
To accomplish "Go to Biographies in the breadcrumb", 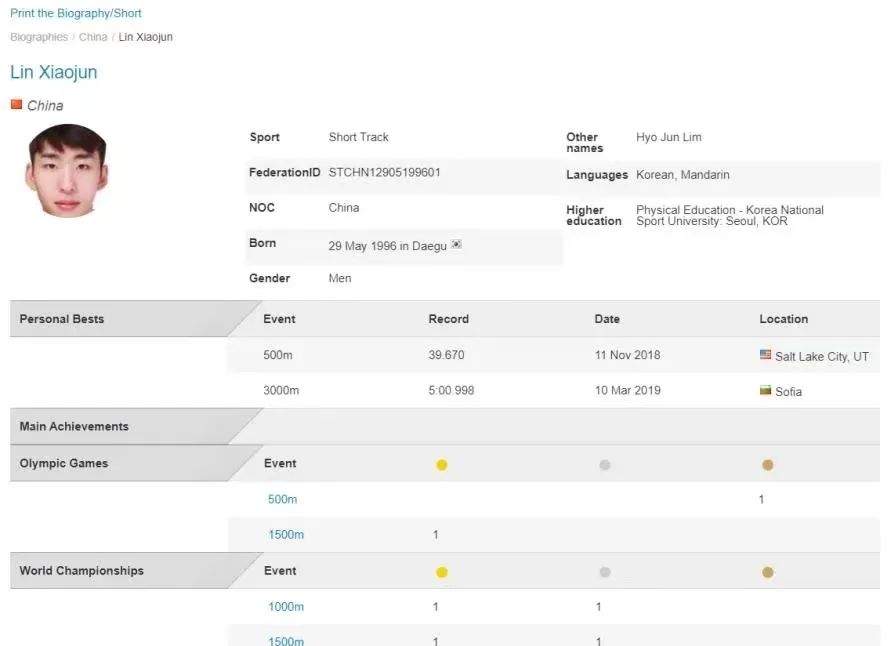I will 39,37.
